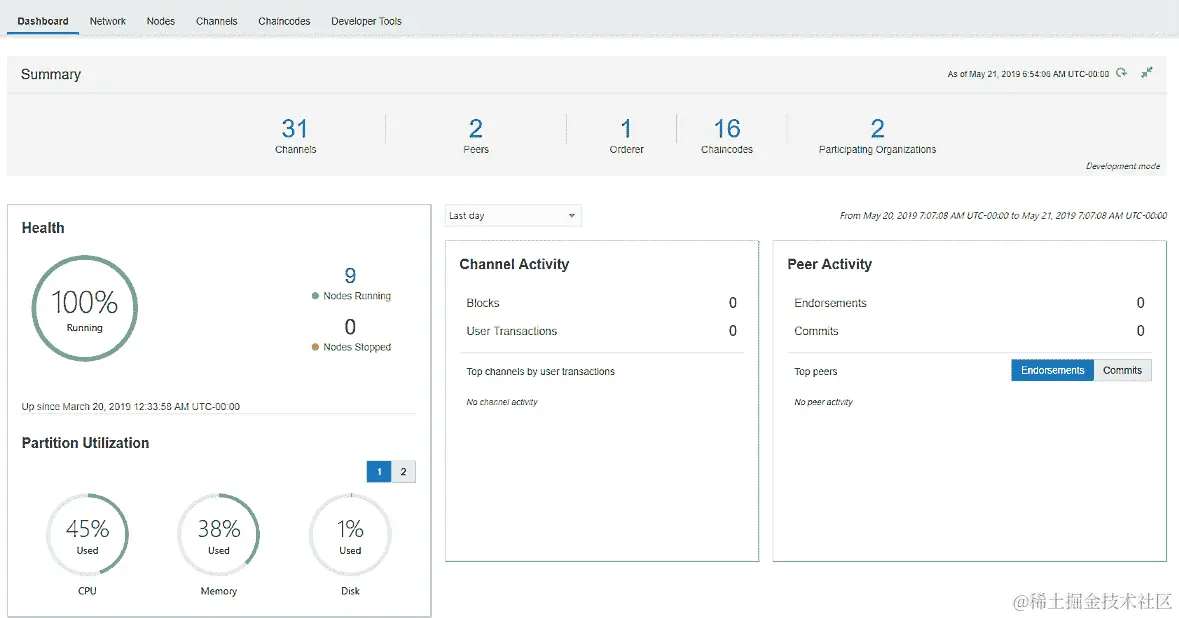Click the Commits row in Peer Activity

(x=969, y=331)
